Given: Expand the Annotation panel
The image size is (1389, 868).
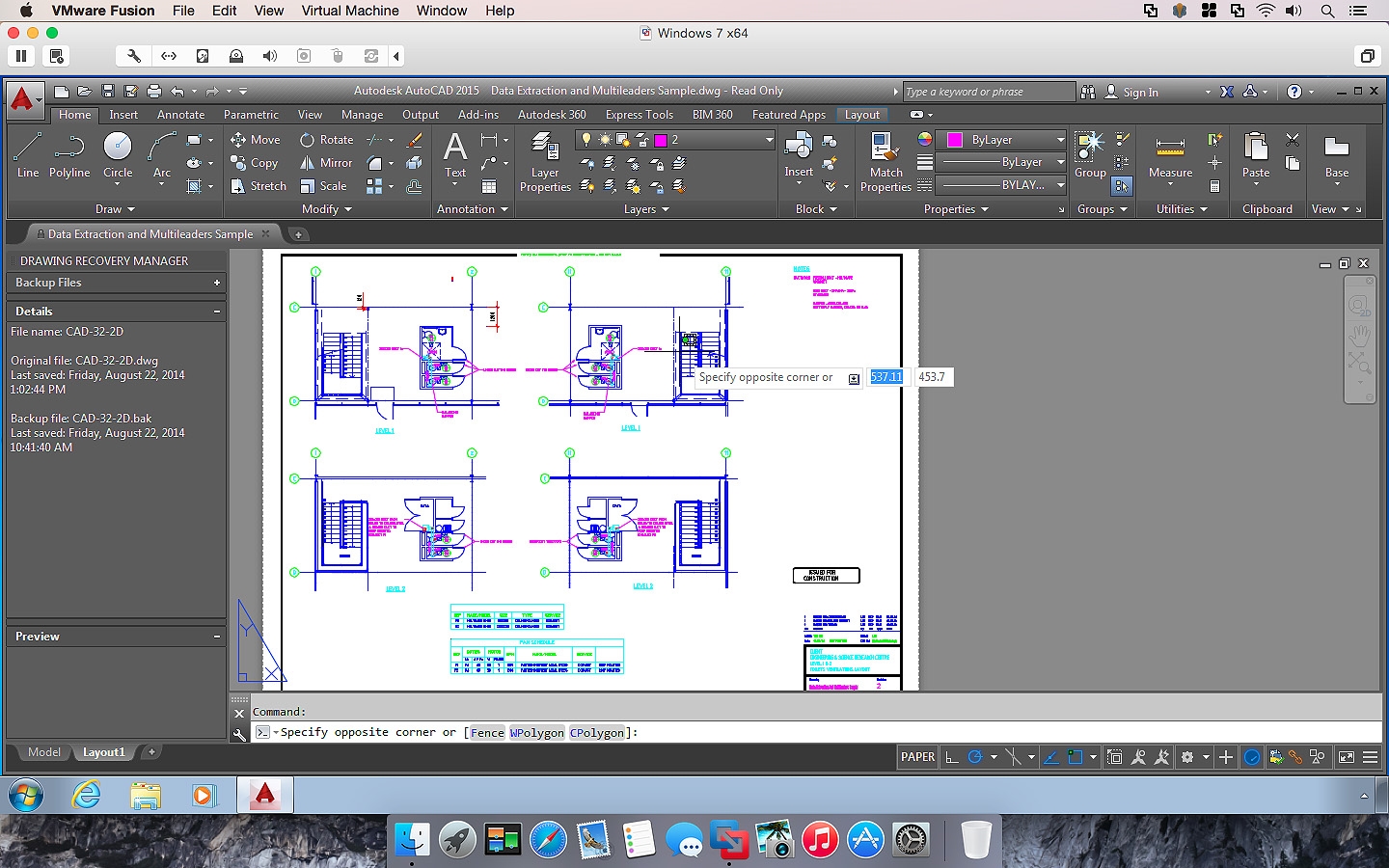Looking at the screenshot, I should [x=473, y=209].
